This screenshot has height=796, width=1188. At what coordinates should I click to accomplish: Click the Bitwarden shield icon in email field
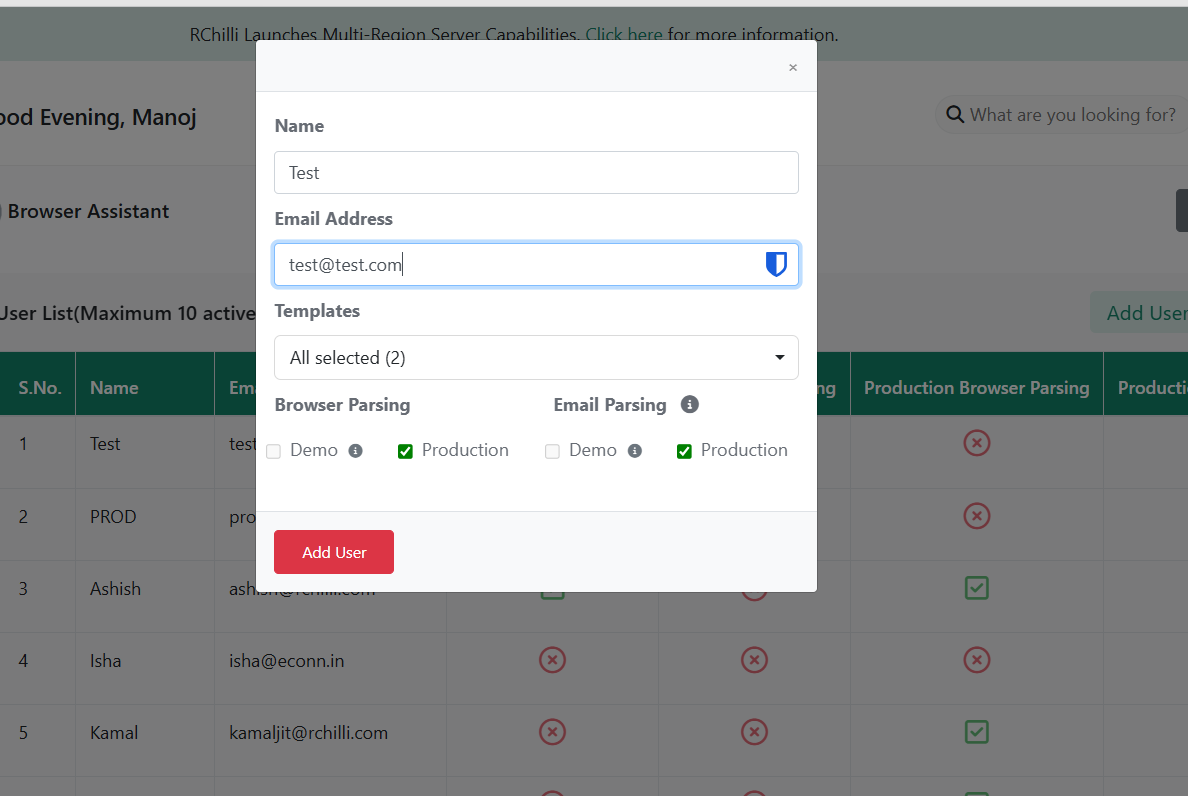(x=776, y=265)
